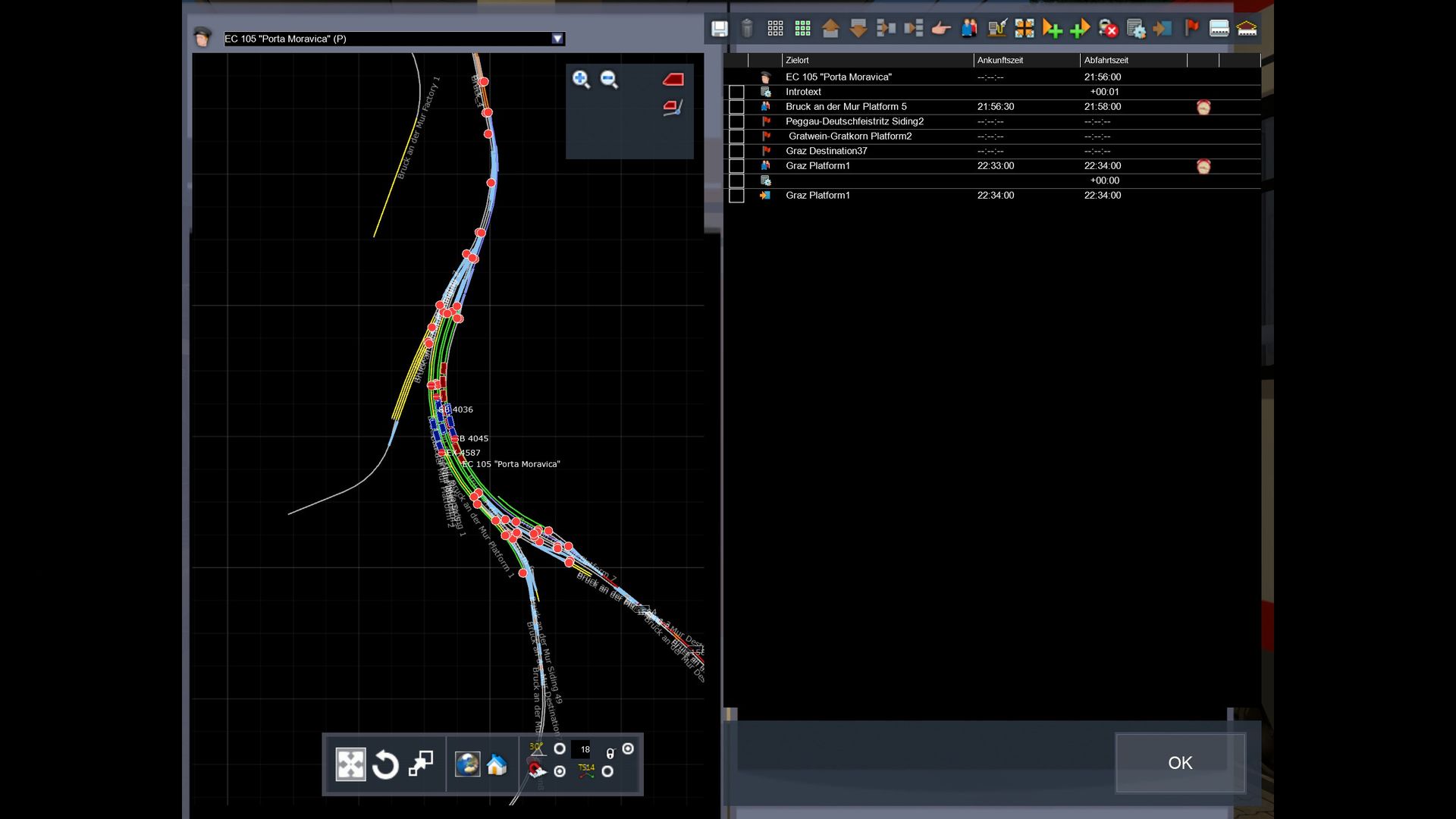
Task: Click the globe world view icon
Action: point(467,764)
